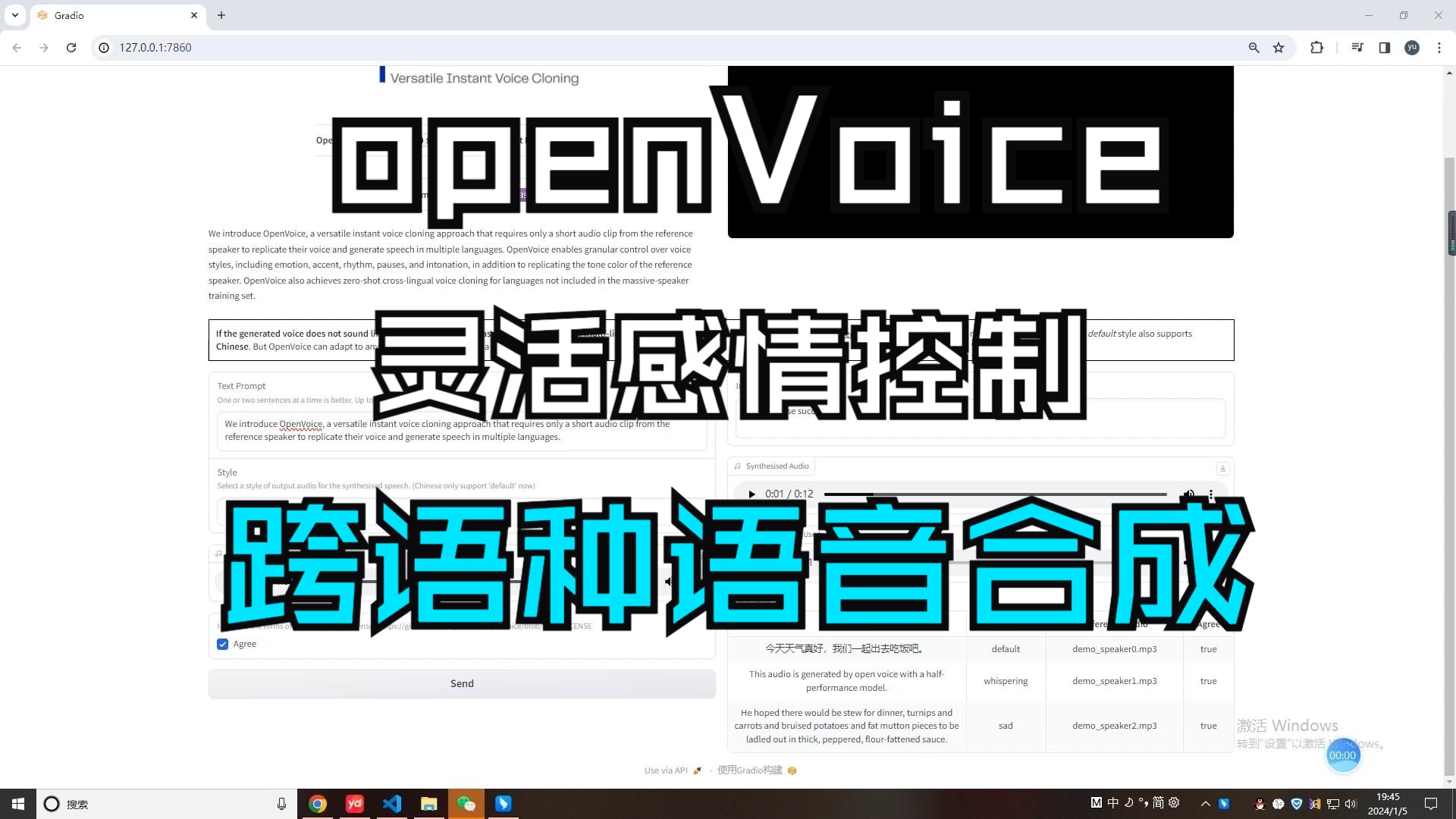Toggle the Agree checkbox
This screenshot has width=1456, height=819.
(223, 644)
